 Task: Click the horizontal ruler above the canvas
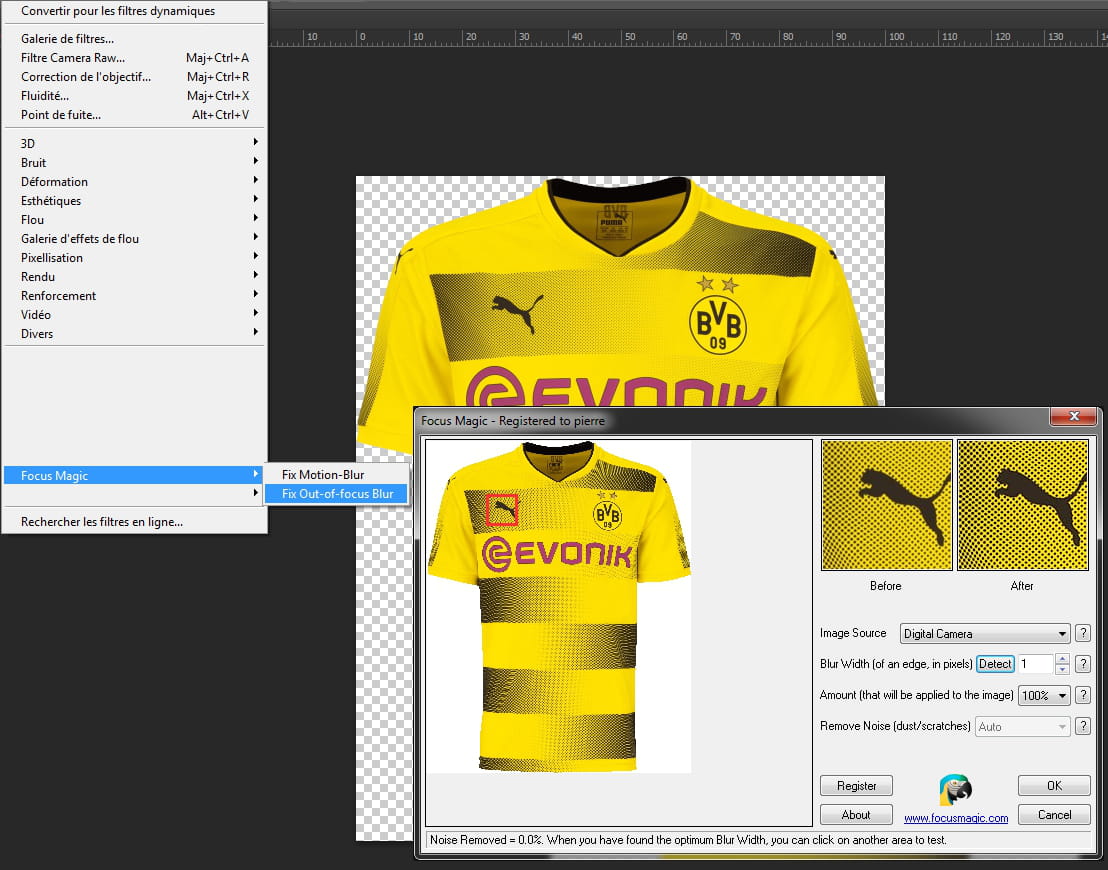688,37
